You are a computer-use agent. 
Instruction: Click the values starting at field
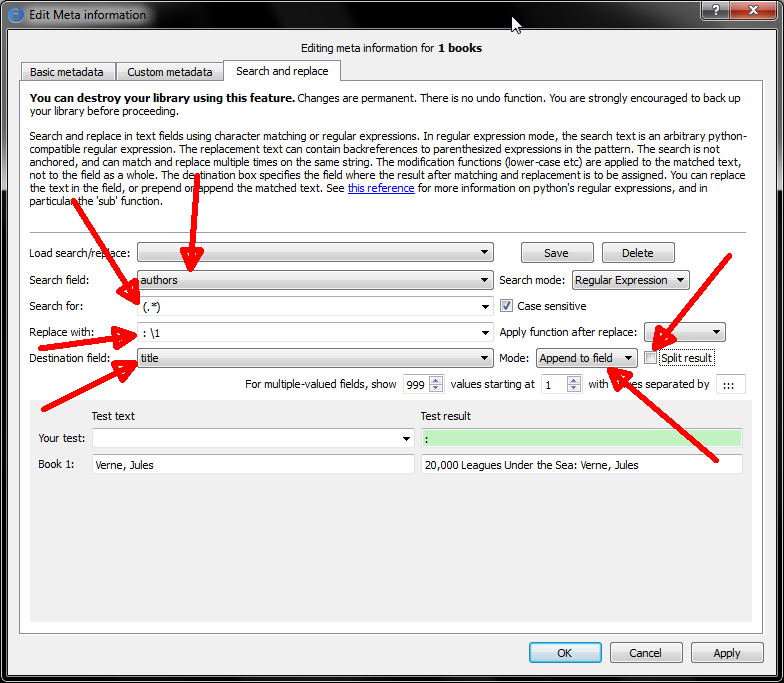point(554,384)
